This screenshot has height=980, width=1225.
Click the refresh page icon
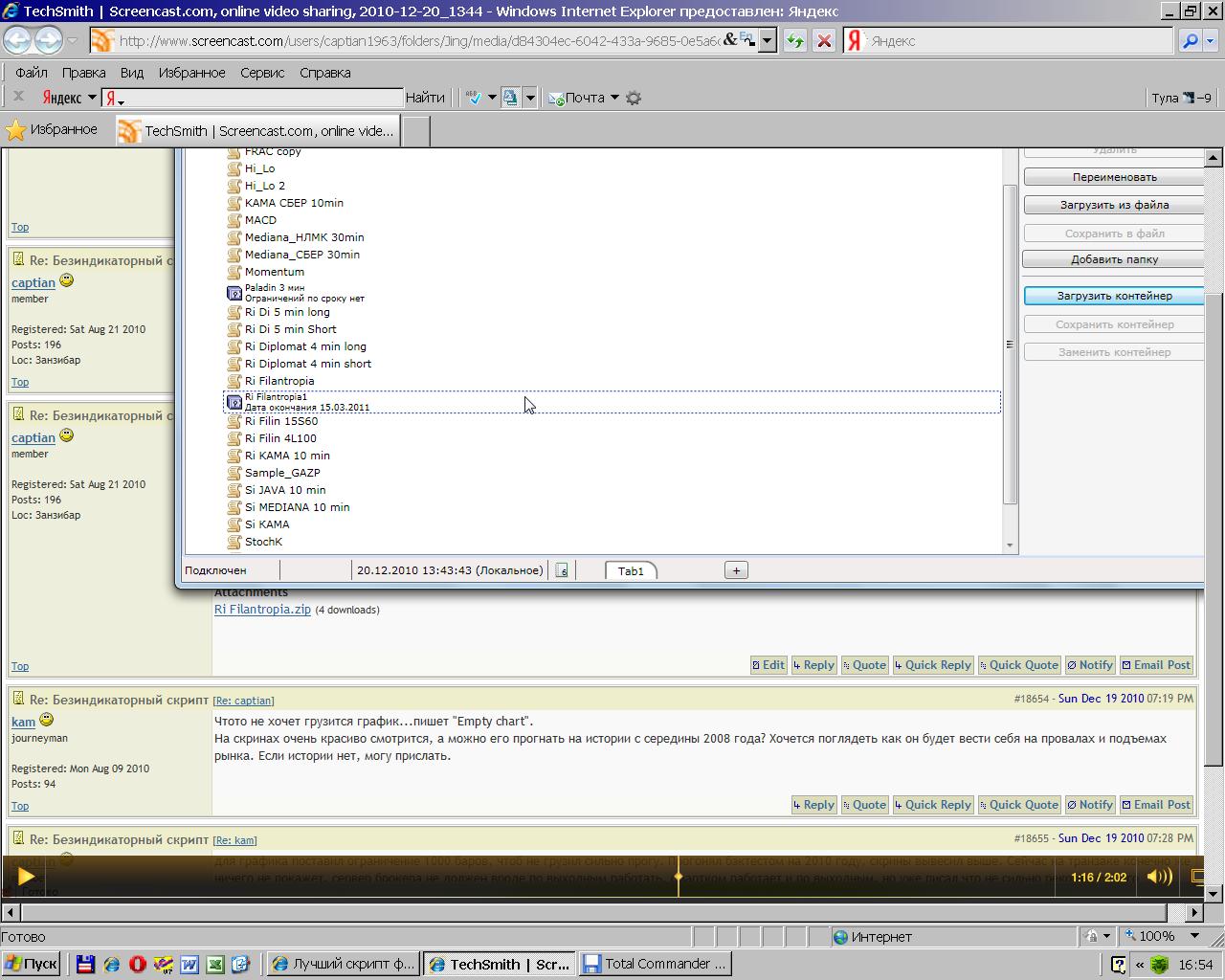794,41
